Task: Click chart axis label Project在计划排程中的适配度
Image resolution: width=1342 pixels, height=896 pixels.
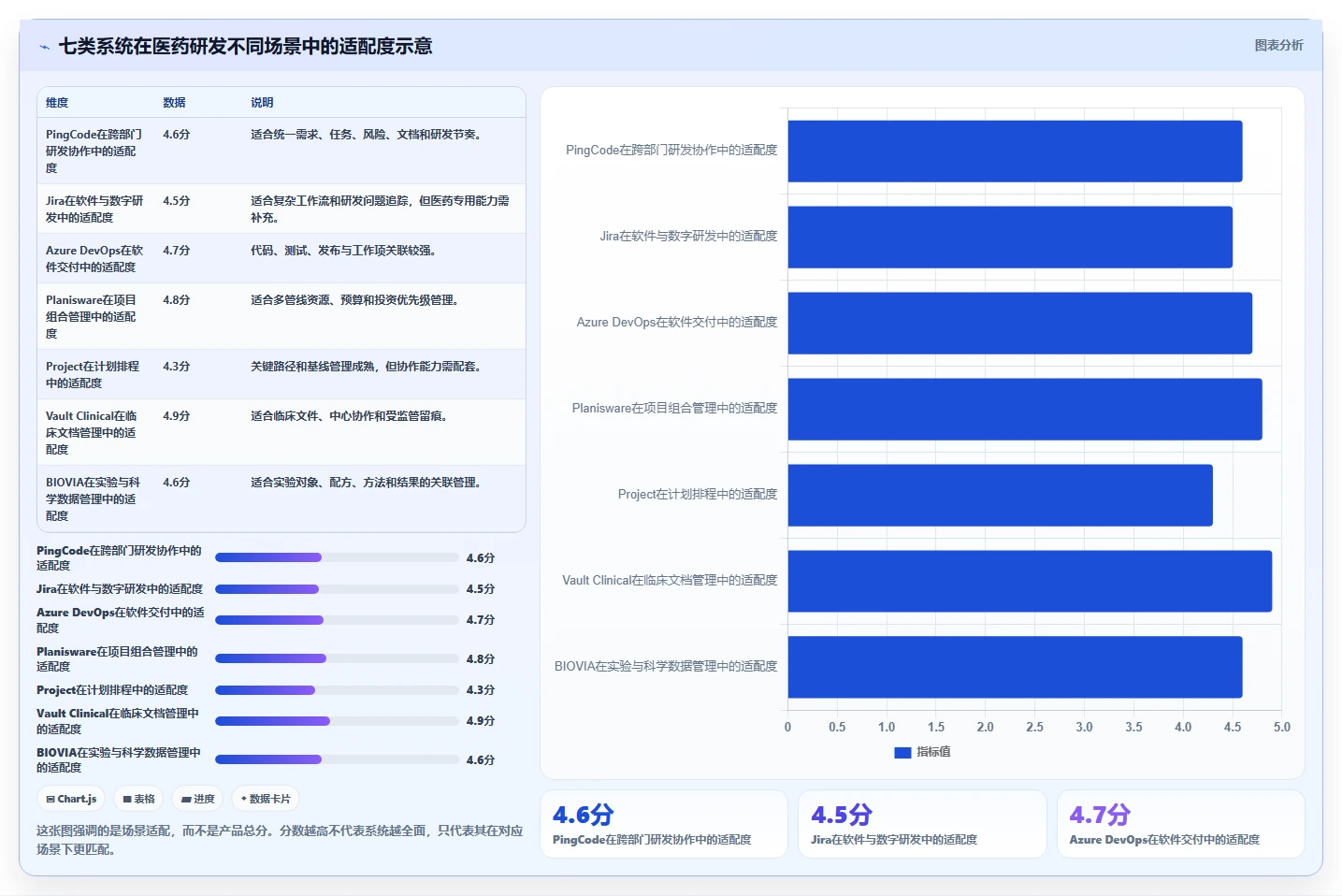Action: click(698, 495)
